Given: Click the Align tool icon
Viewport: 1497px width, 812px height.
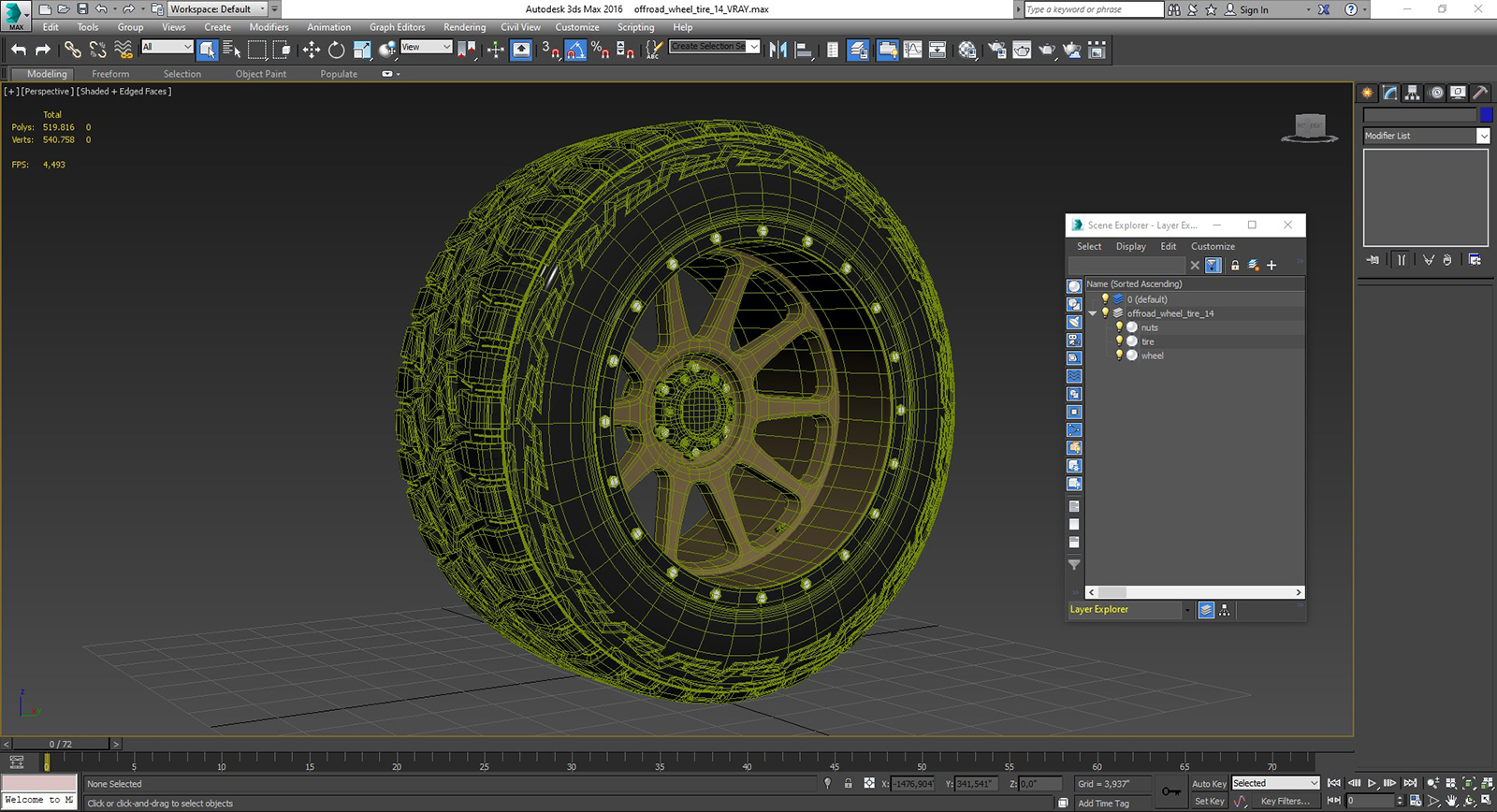Looking at the screenshot, I should [x=803, y=50].
